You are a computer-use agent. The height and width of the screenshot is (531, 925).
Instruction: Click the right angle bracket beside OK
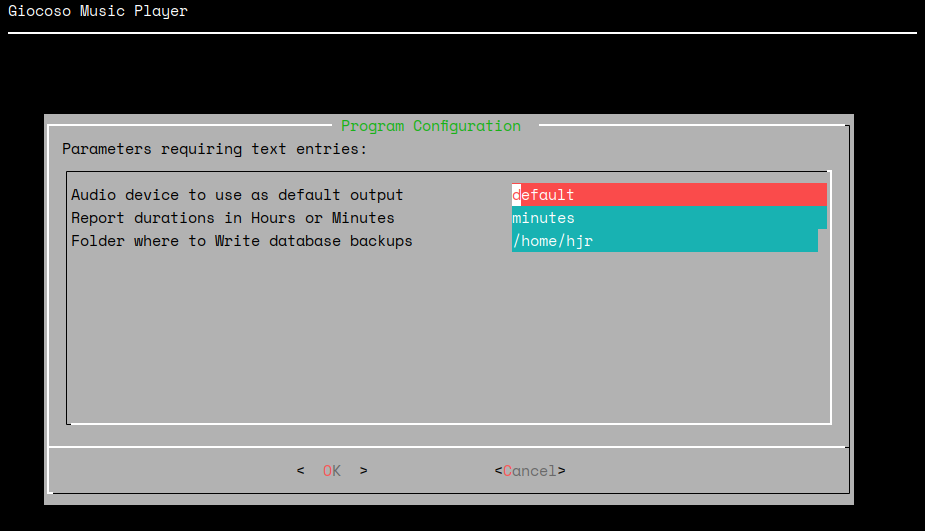tap(364, 471)
